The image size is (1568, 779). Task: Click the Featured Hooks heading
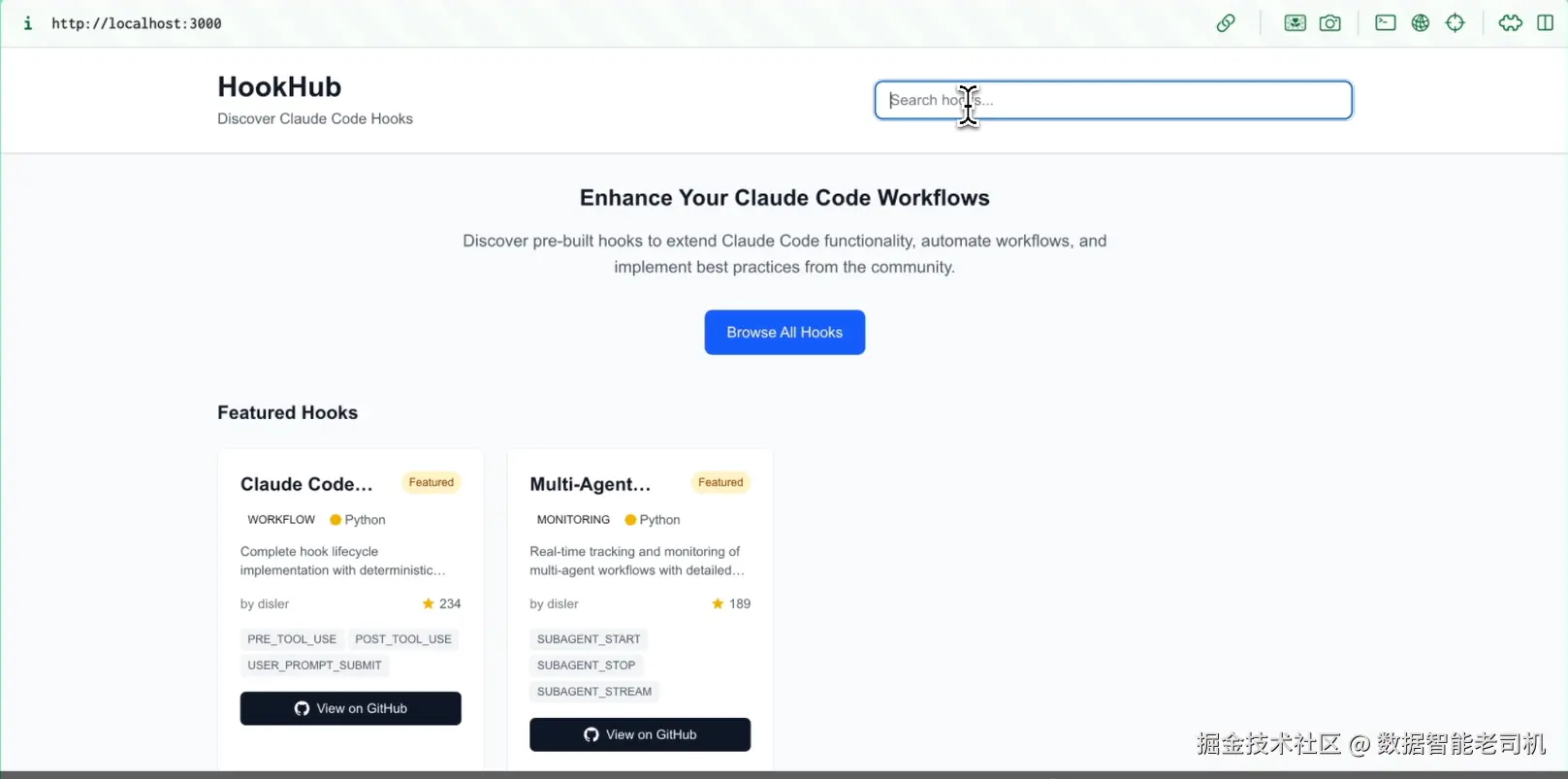click(287, 412)
